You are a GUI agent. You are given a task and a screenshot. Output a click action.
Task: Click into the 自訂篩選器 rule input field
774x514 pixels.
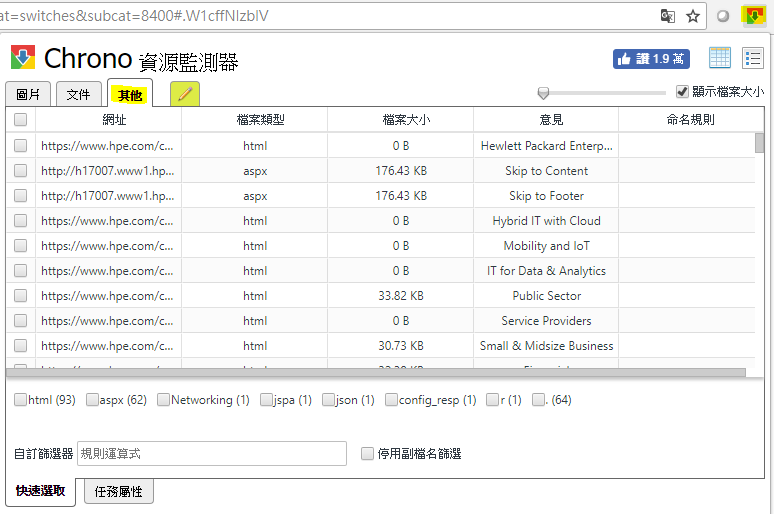pos(212,453)
